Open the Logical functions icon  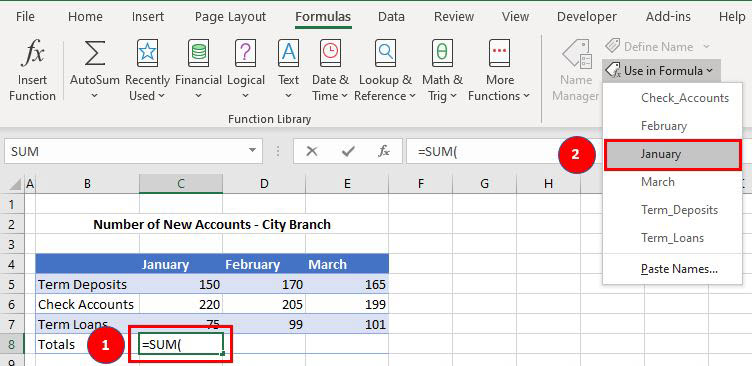pyautogui.click(x=245, y=53)
